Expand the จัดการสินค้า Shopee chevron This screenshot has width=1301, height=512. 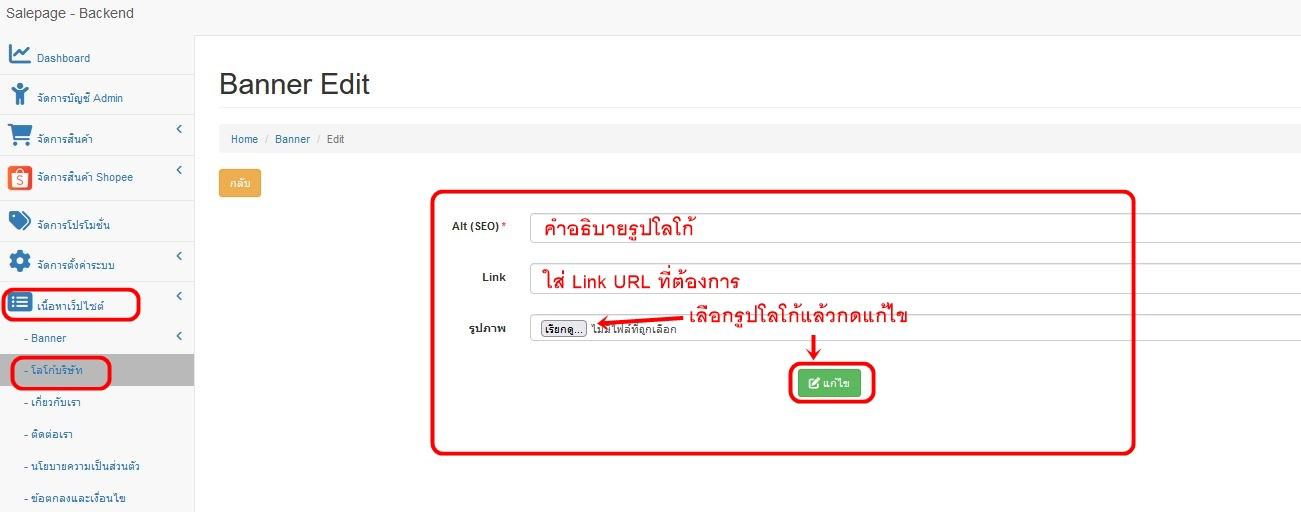(179, 170)
